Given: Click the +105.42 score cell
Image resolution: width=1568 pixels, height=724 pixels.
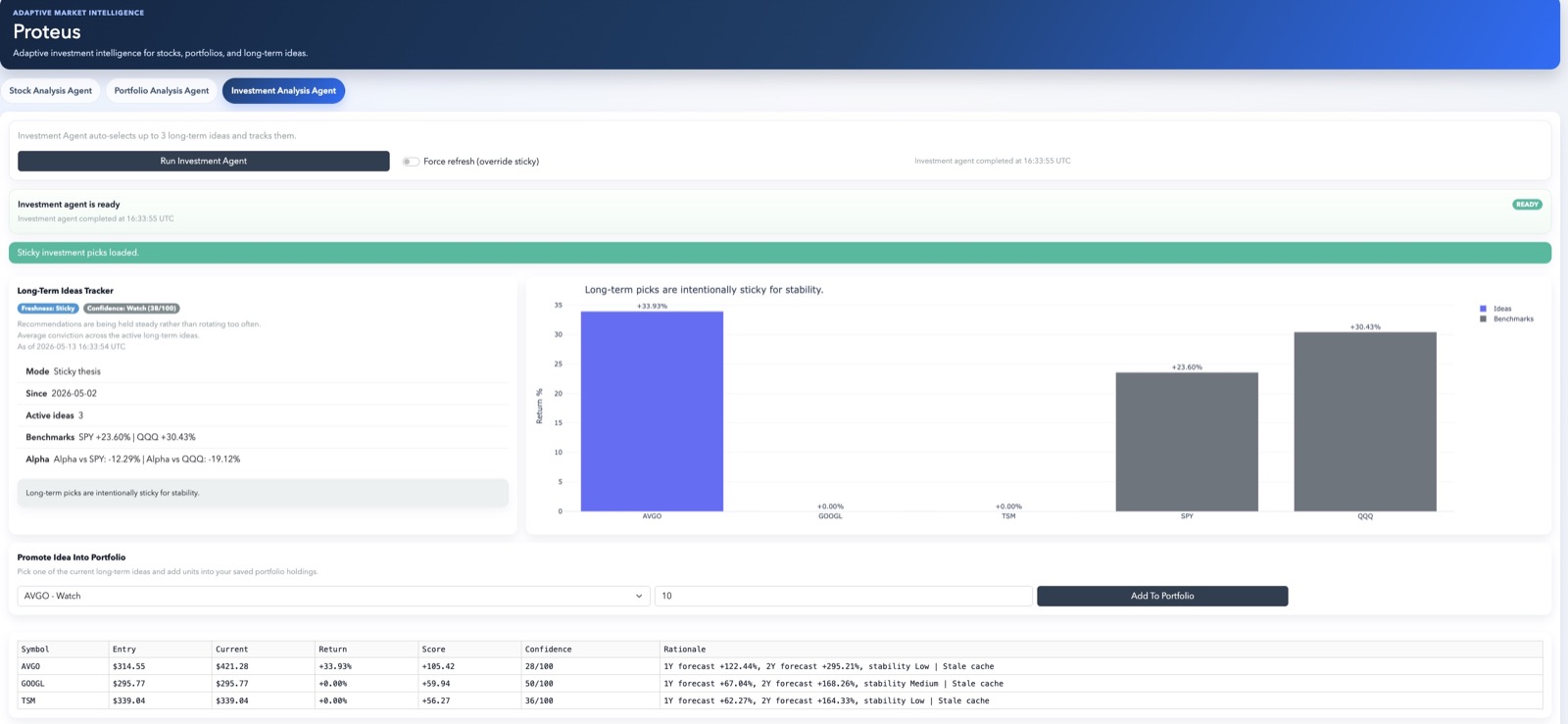Looking at the screenshot, I should 469,666.
